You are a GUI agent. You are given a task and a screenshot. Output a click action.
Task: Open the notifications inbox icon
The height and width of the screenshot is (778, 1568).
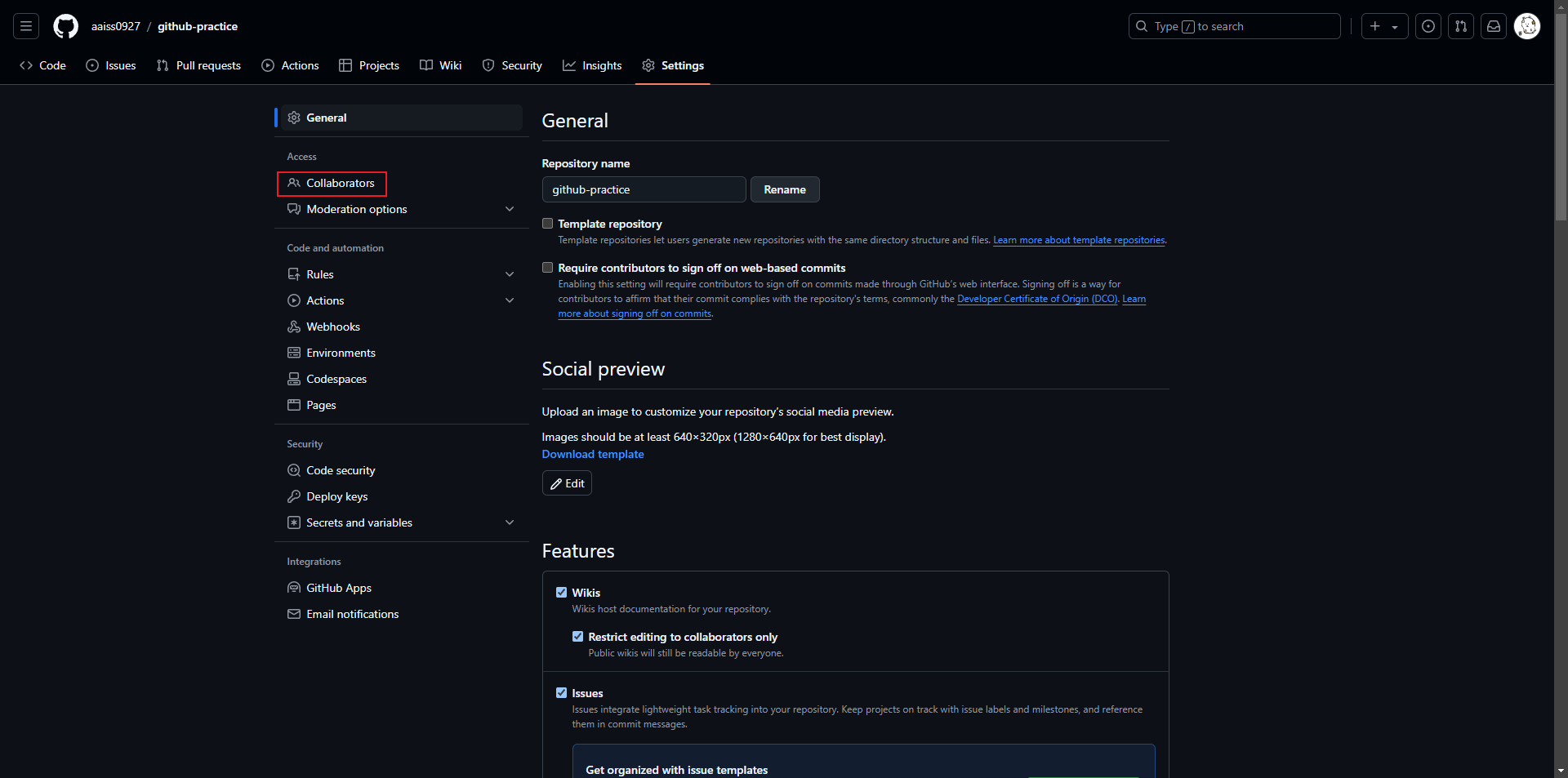click(1493, 26)
